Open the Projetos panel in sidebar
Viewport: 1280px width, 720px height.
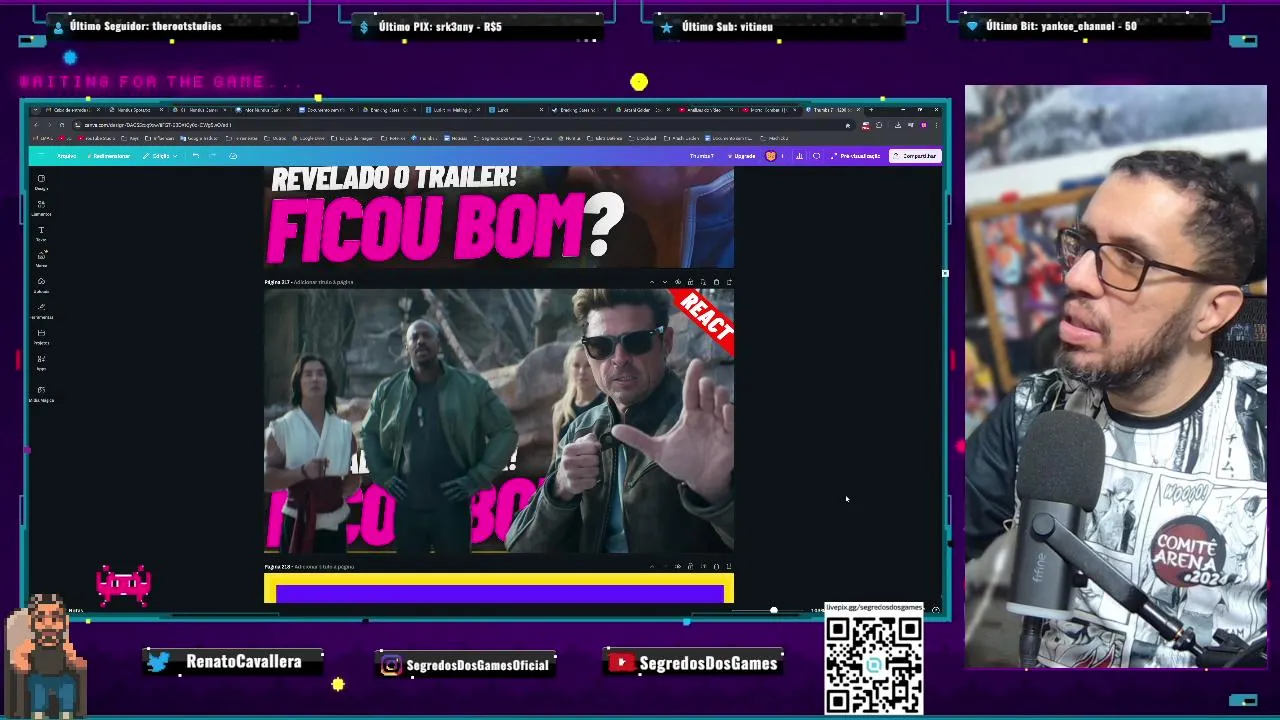[x=41, y=337]
